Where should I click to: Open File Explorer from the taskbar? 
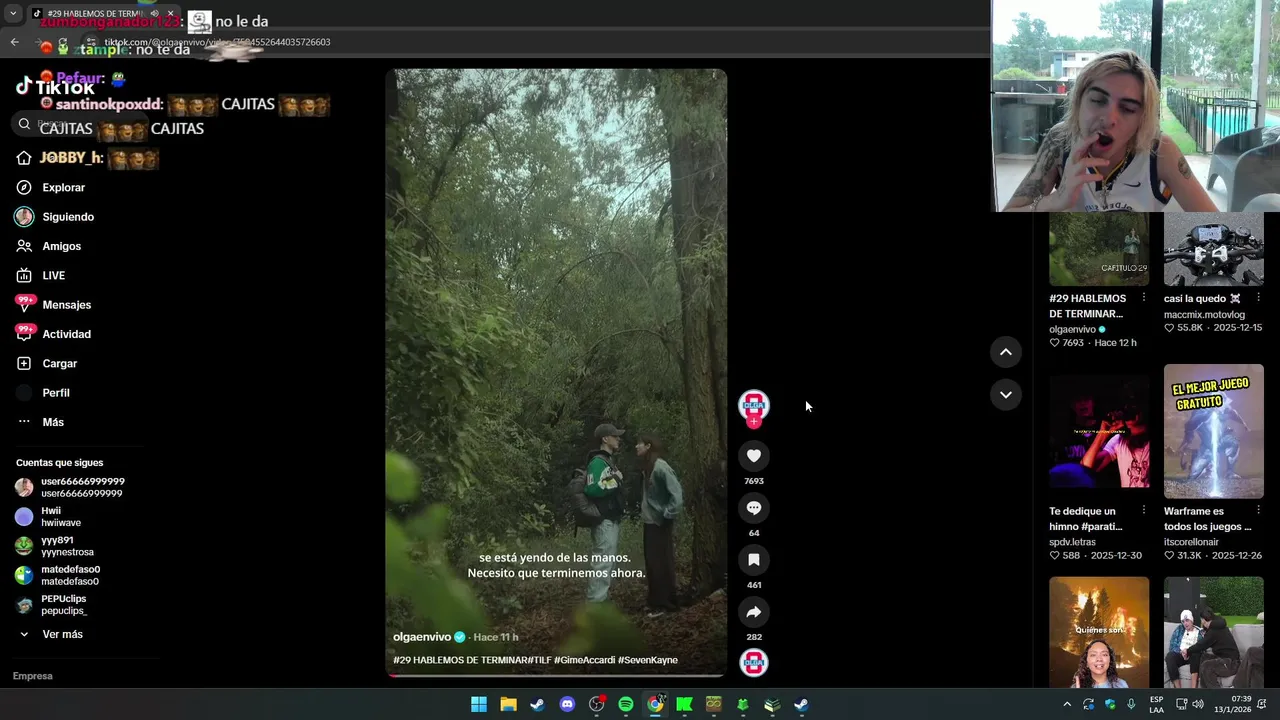(508, 704)
